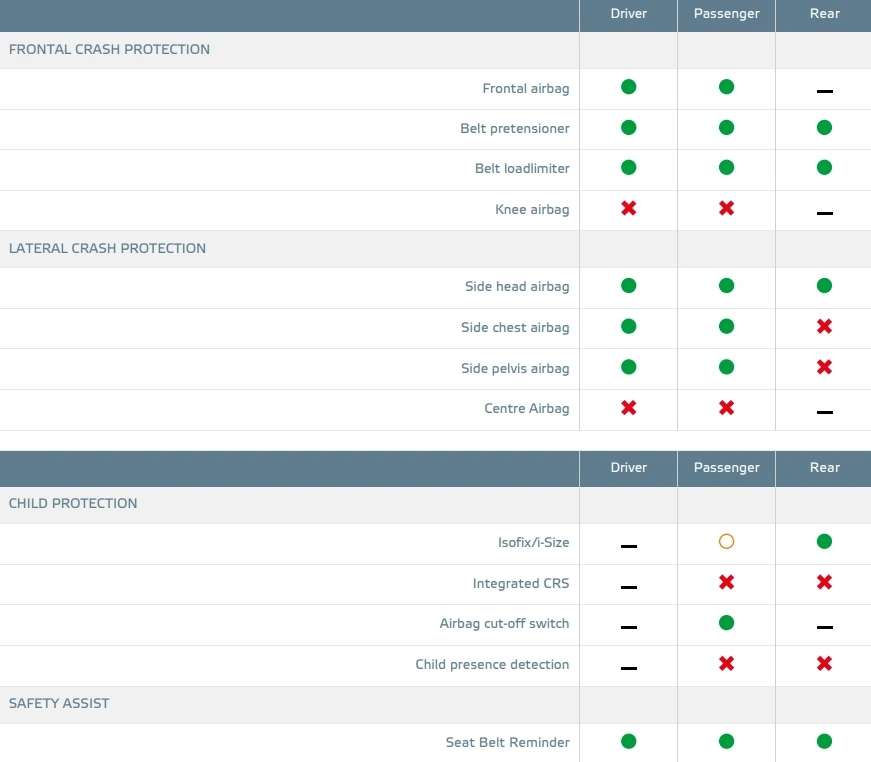Click the red cross for Rear Child presence detection

coord(824,663)
